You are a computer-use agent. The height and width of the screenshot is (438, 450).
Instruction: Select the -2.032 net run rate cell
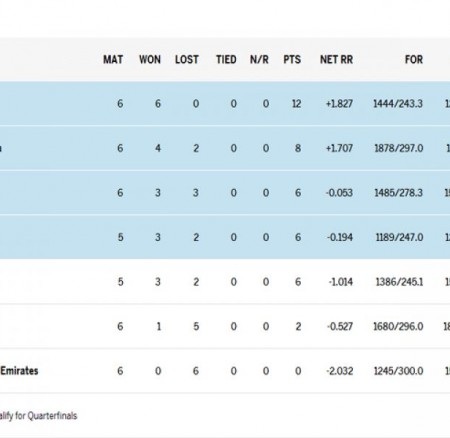tap(340, 371)
